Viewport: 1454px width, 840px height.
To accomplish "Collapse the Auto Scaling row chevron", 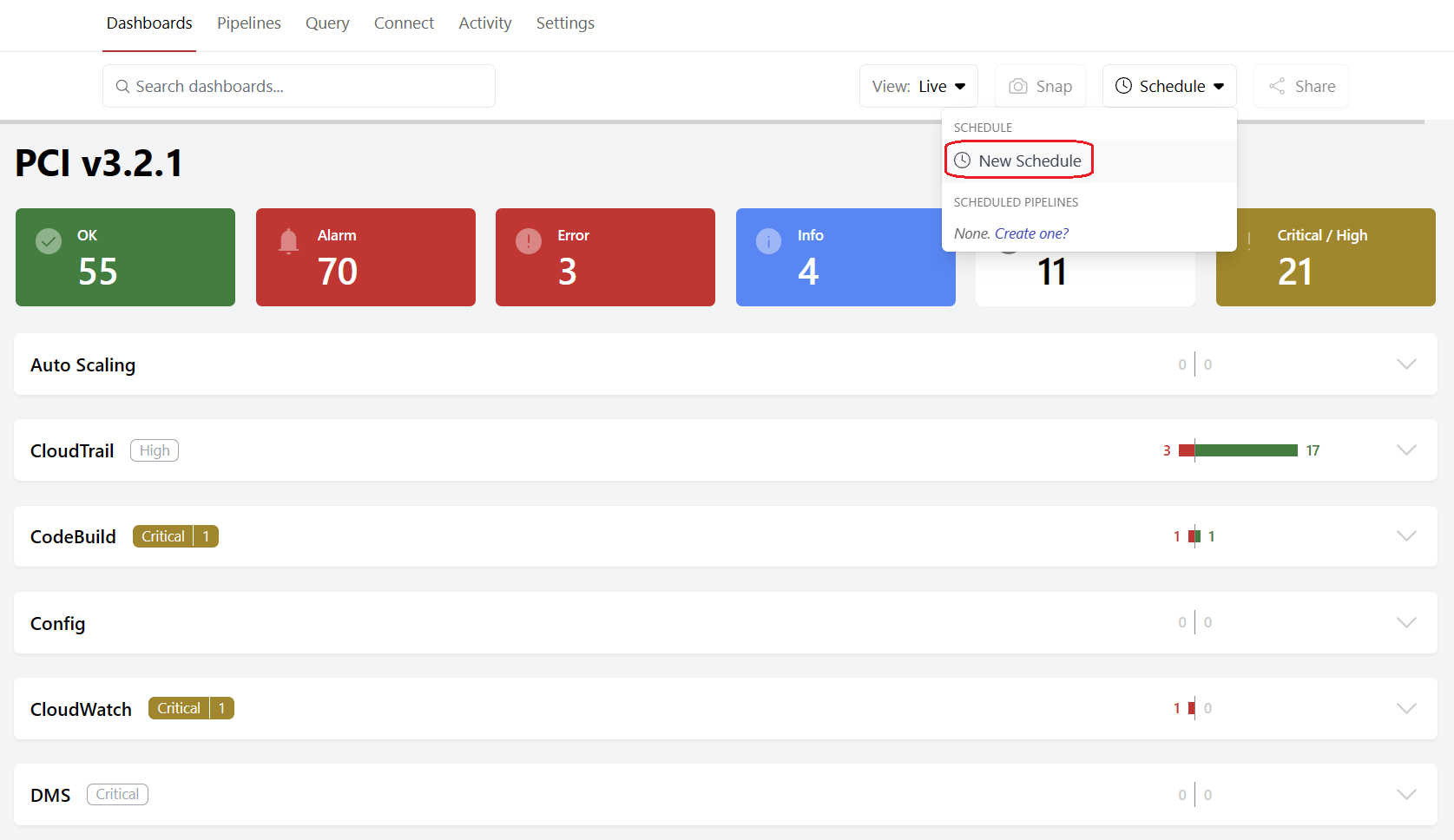I will (x=1406, y=364).
